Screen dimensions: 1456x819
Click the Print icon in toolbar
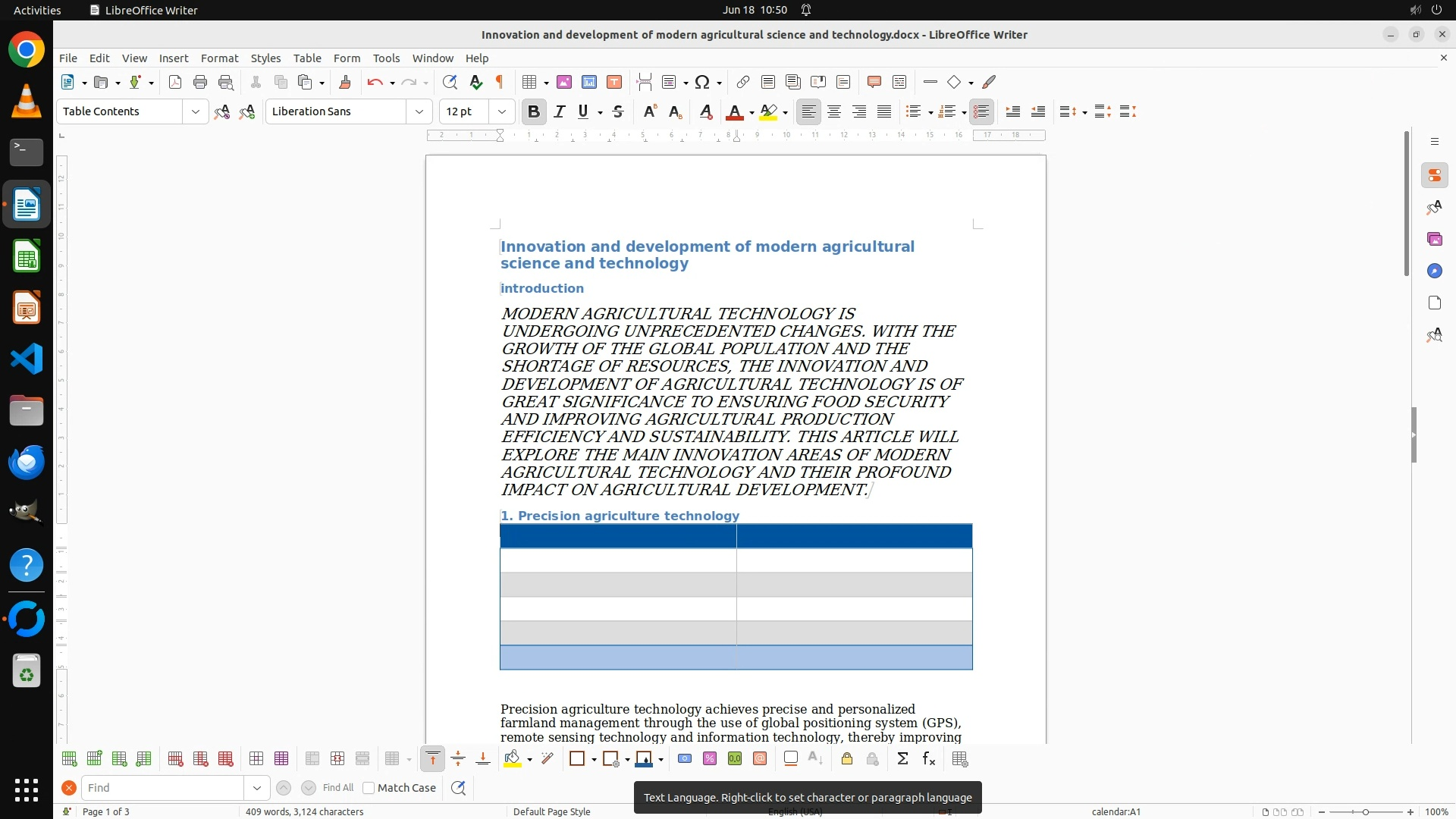coord(200,82)
